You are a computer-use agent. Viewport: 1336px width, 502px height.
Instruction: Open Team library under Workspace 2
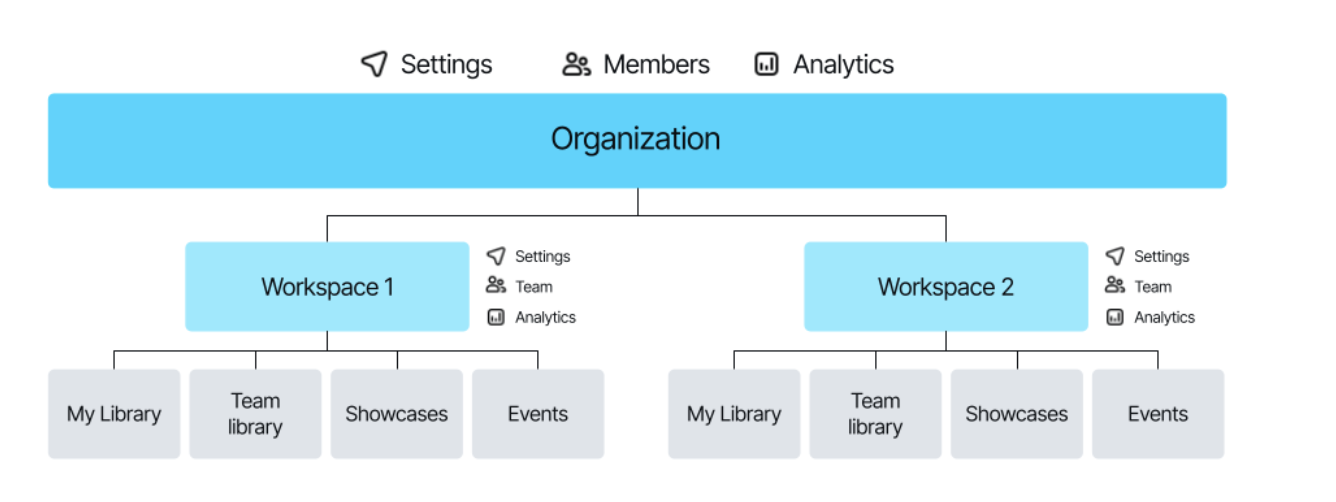pyautogui.click(x=875, y=414)
